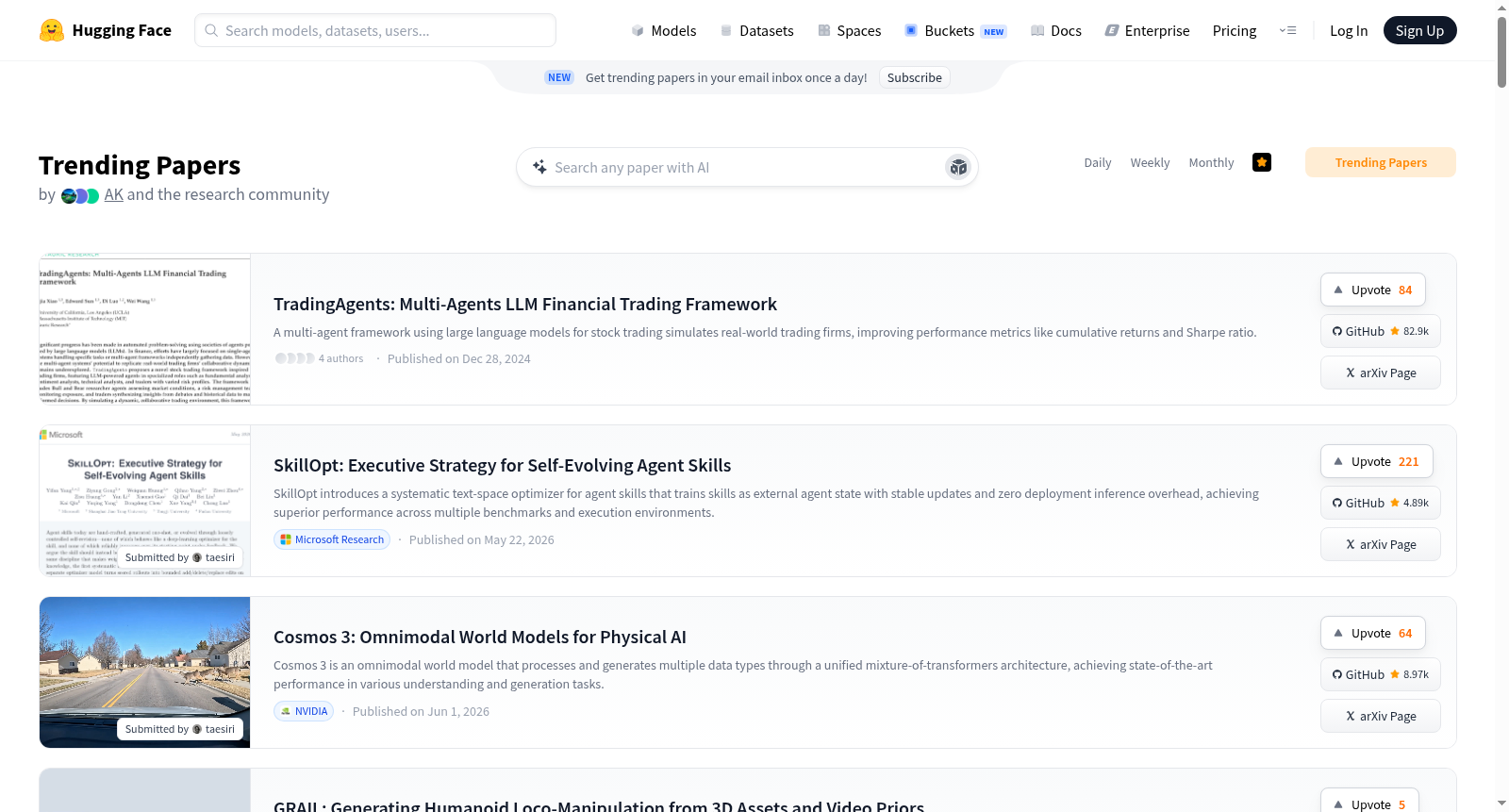
Task: Open the SkillOpt paper thumbnail
Action: (144, 501)
